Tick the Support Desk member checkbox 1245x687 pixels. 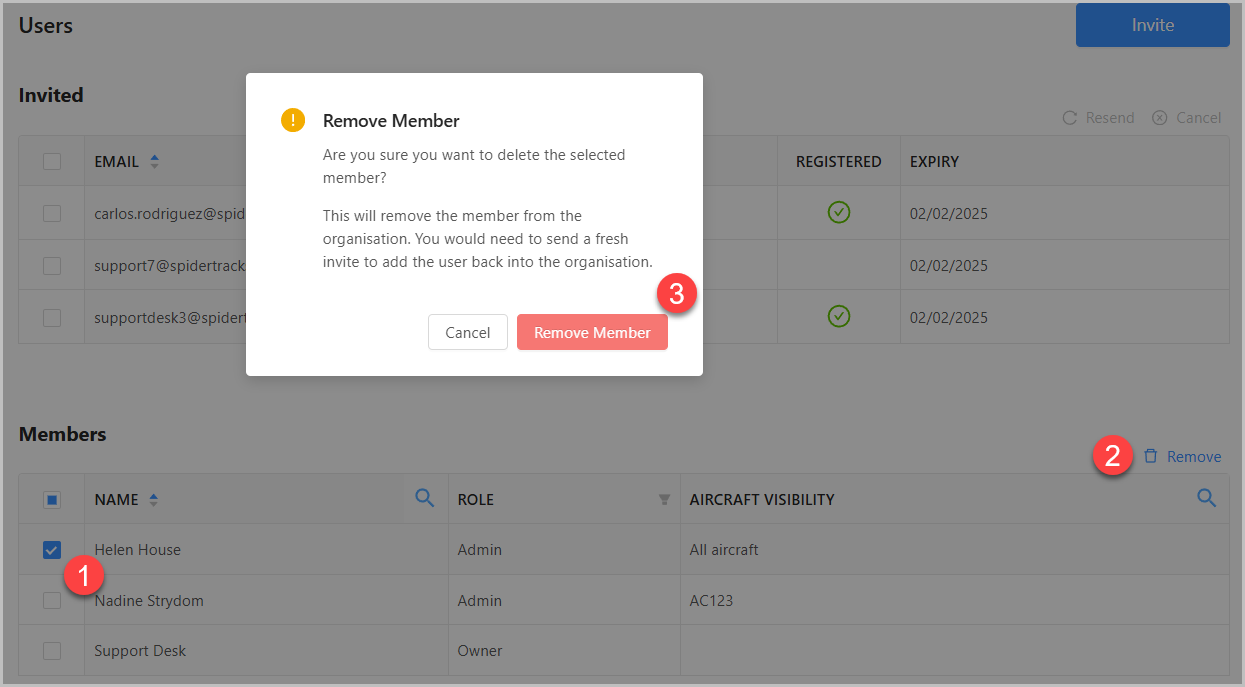[x=52, y=650]
